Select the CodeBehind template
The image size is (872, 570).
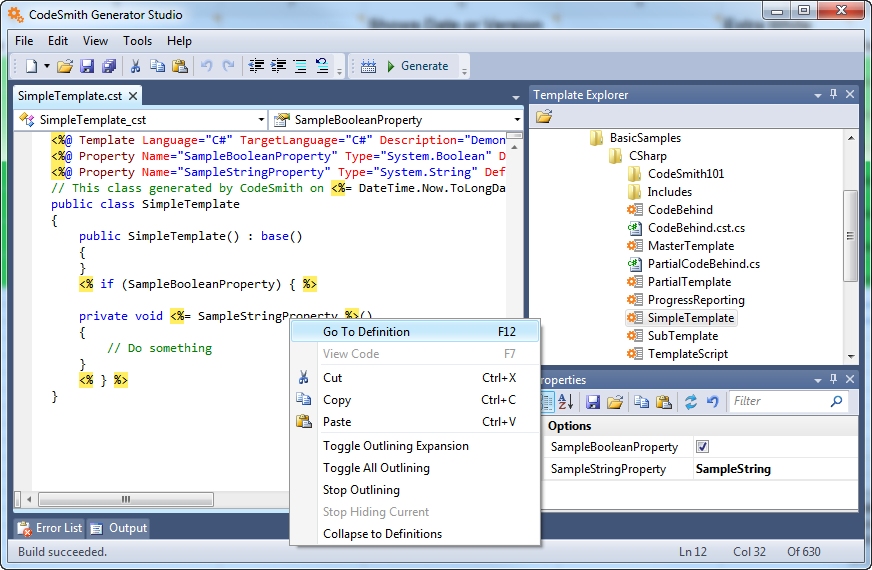(680, 210)
